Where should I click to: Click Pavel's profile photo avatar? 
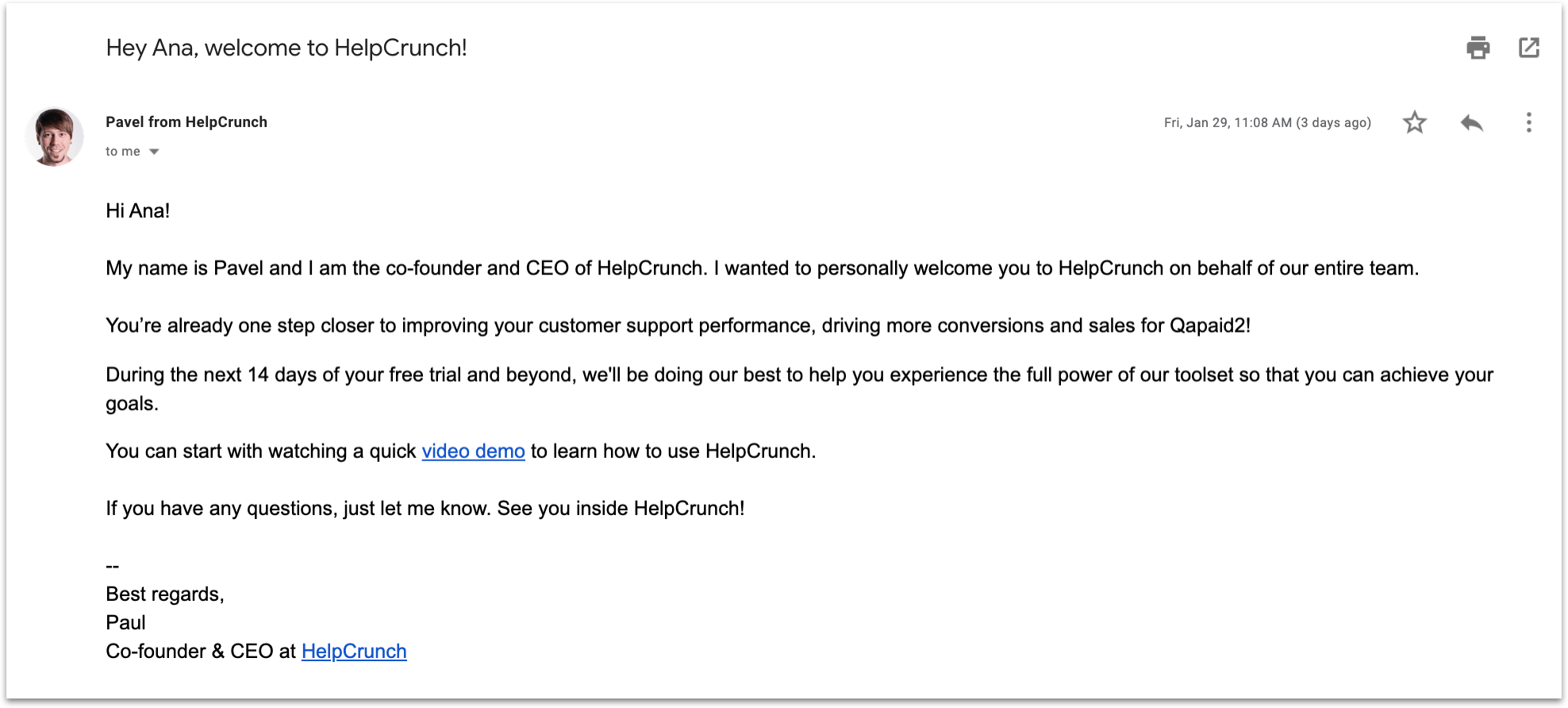click(x=54, y=137)
